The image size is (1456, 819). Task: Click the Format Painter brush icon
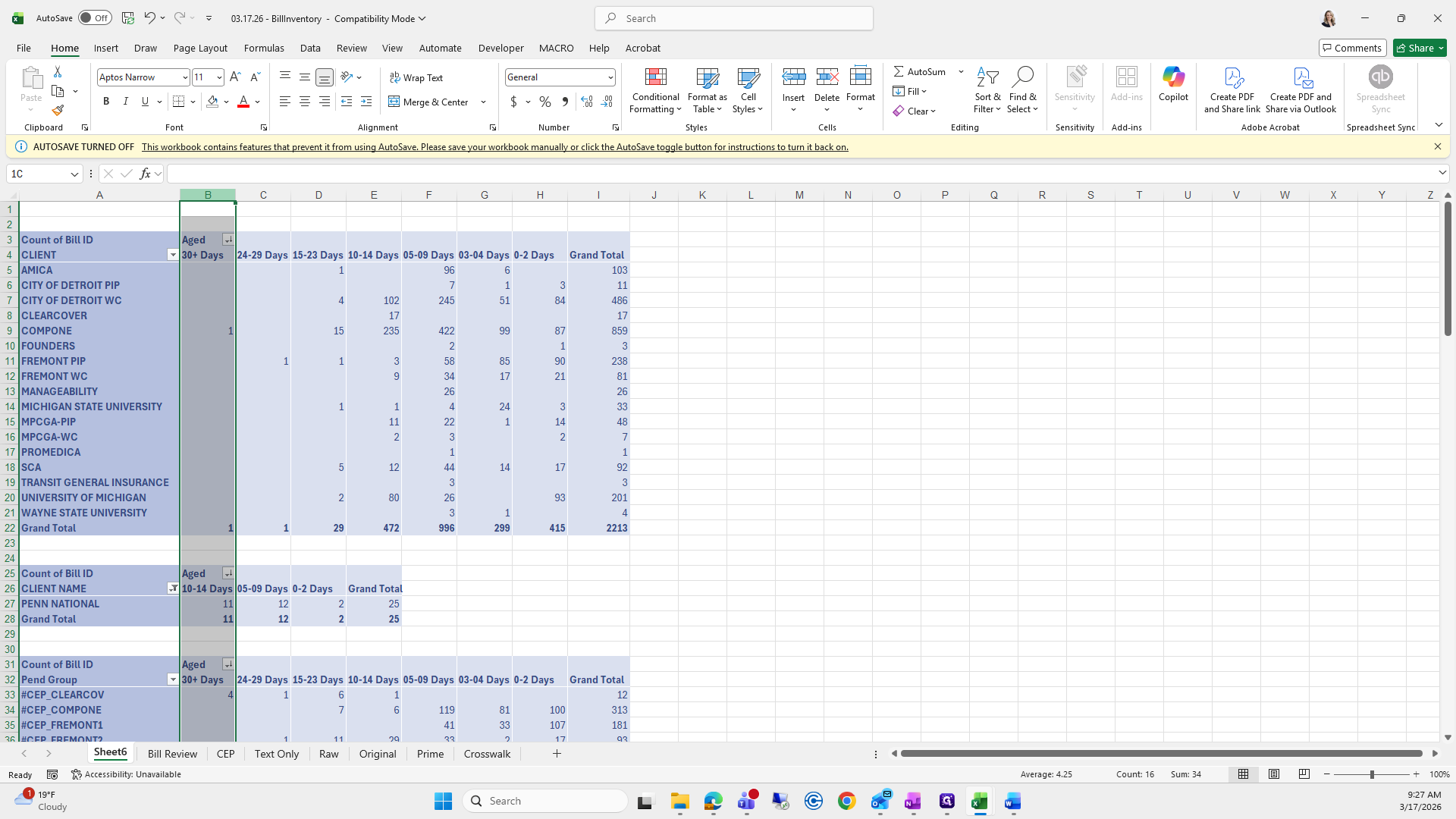pyautogui.click(x=58, y=111)
